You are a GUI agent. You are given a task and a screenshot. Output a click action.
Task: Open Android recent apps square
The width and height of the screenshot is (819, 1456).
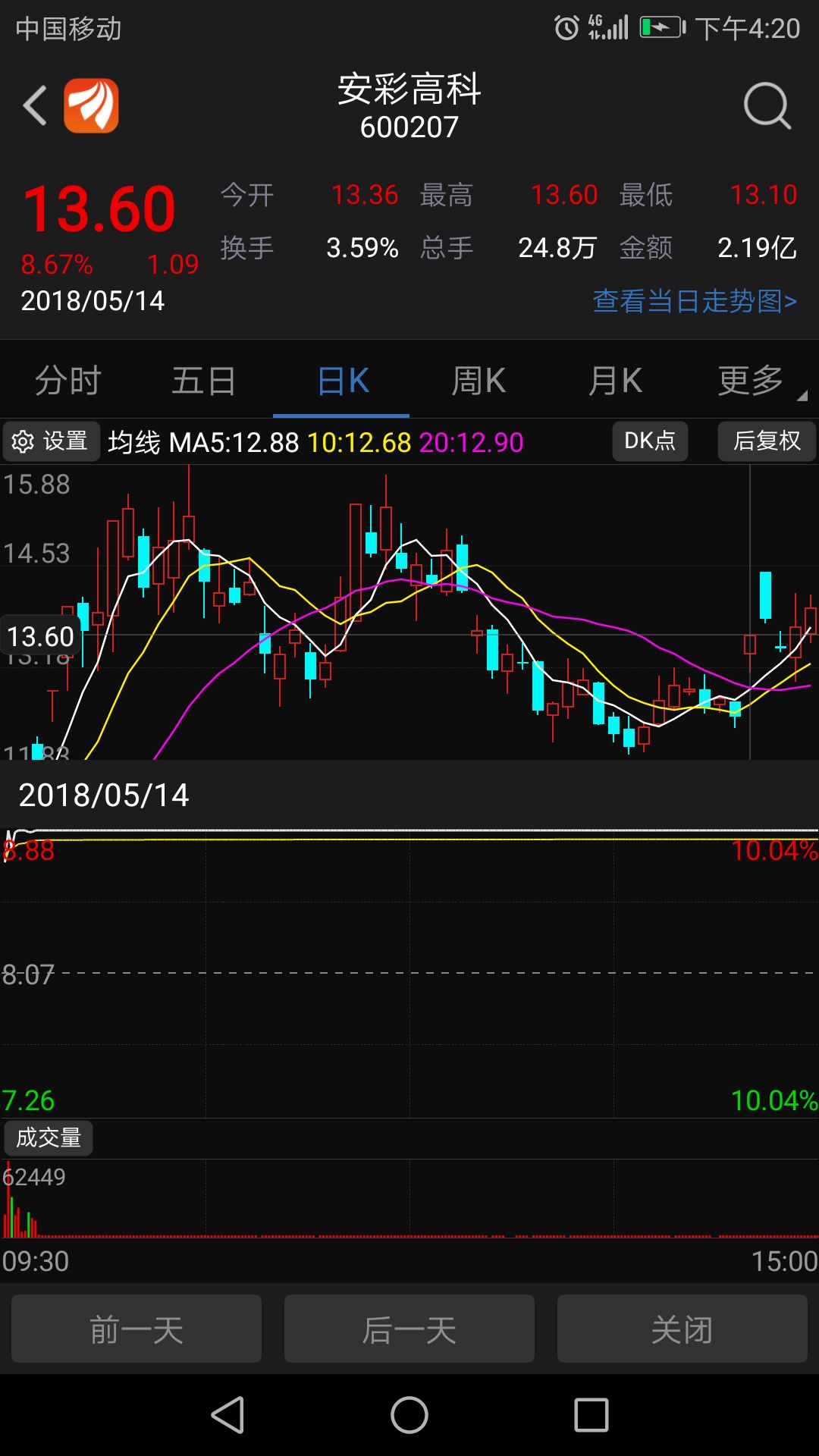(x=591, y=1415)
